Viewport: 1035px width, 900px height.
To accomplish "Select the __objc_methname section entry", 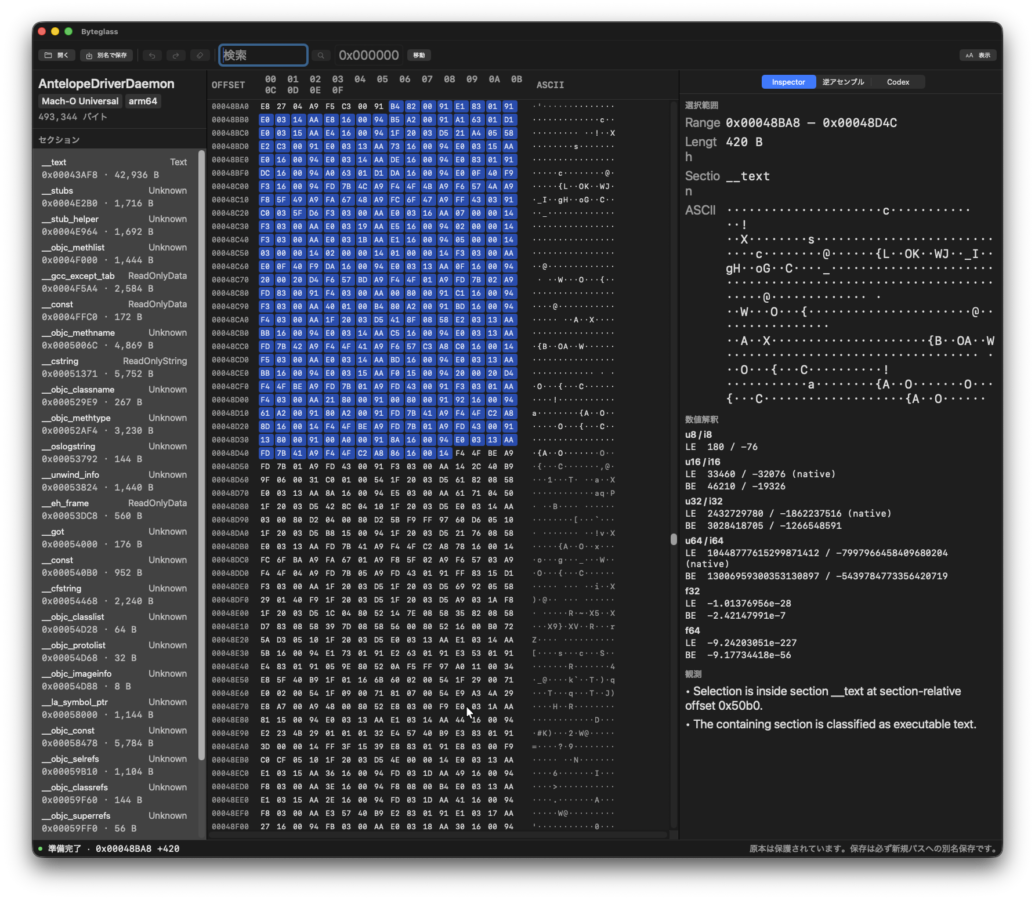I will coord(114,339).
